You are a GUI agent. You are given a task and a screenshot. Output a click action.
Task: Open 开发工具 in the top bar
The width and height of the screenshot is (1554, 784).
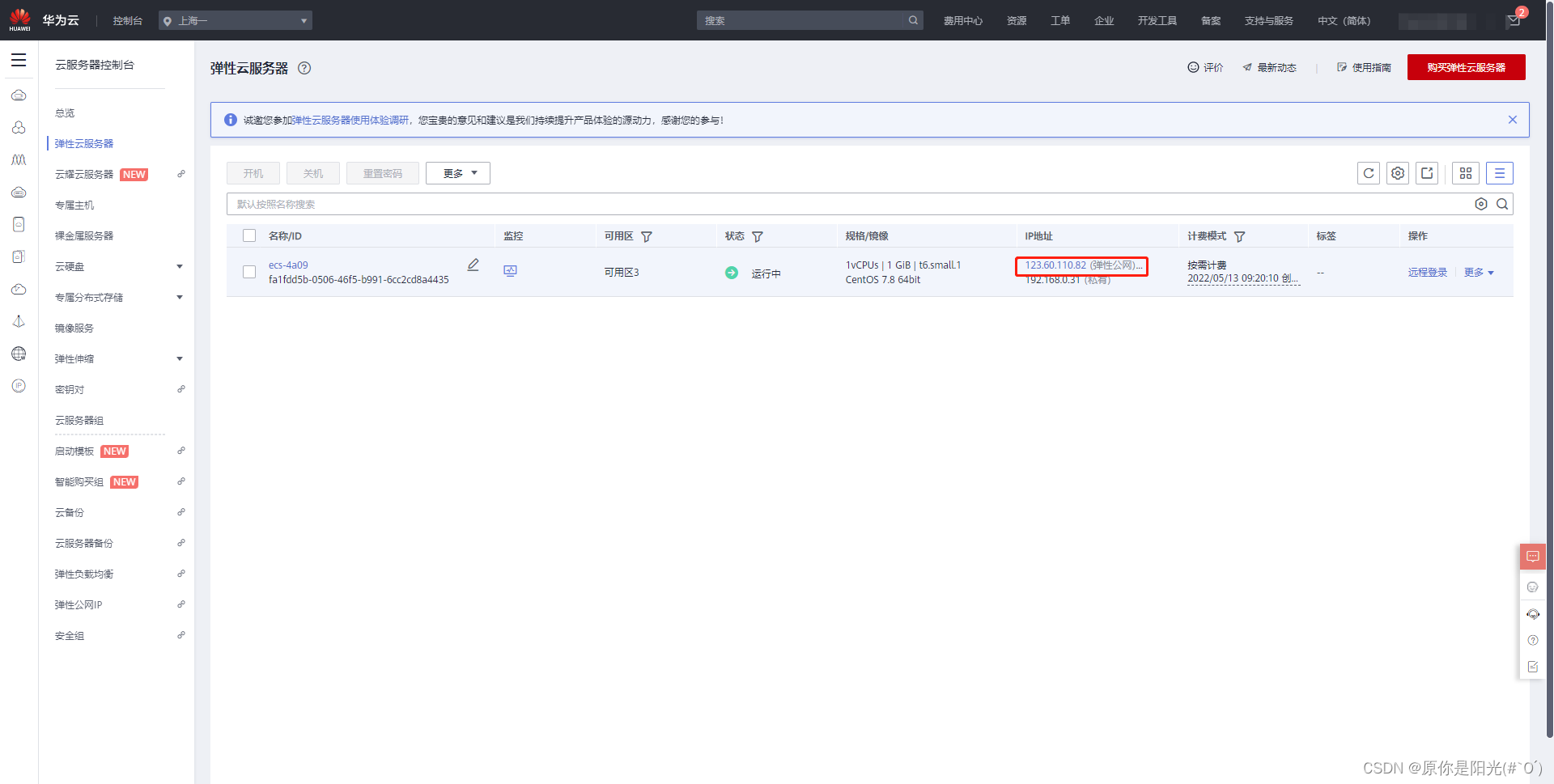pos(1157,21)
